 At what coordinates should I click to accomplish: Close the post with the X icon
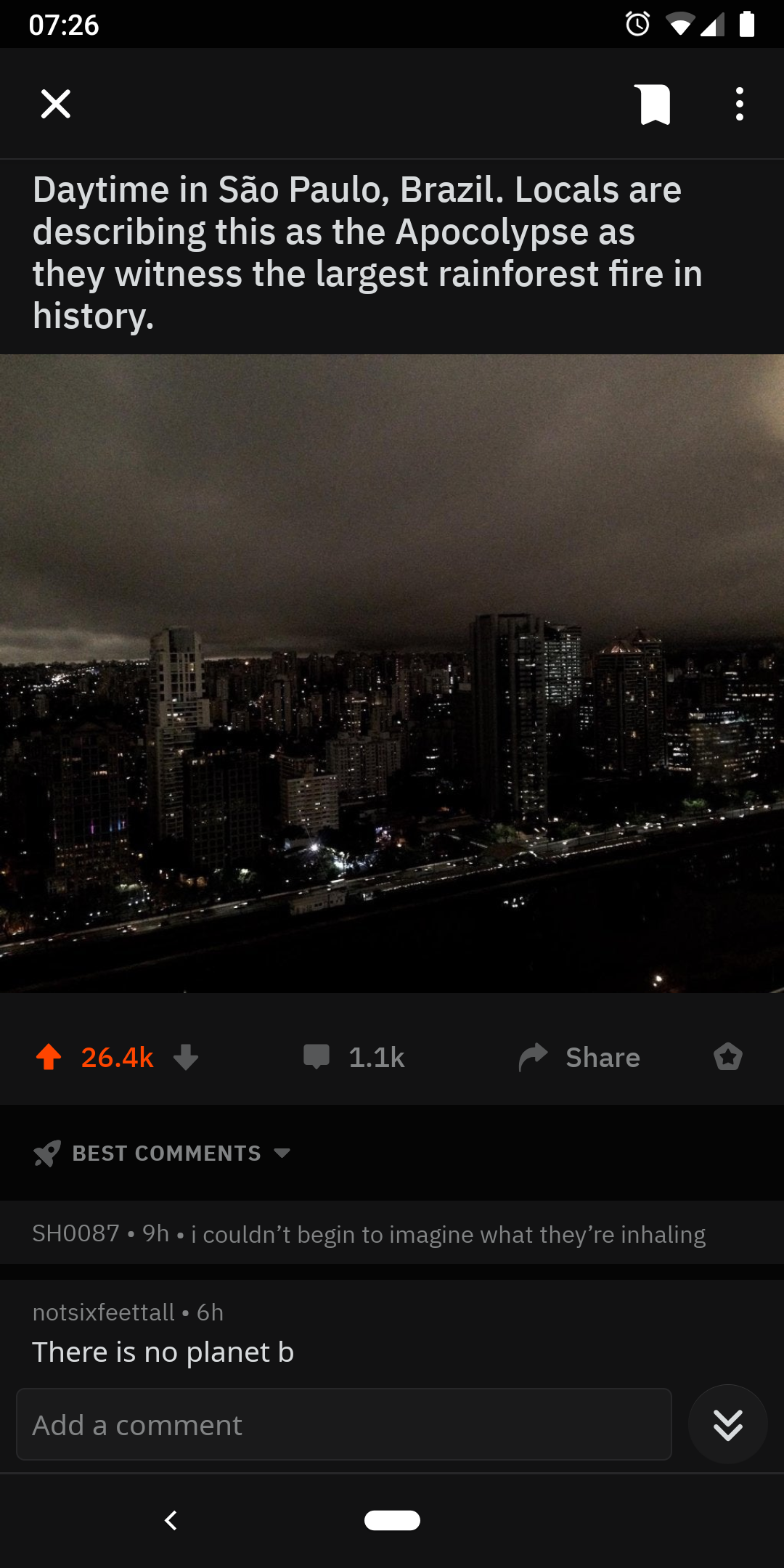[x=56, y=104]
